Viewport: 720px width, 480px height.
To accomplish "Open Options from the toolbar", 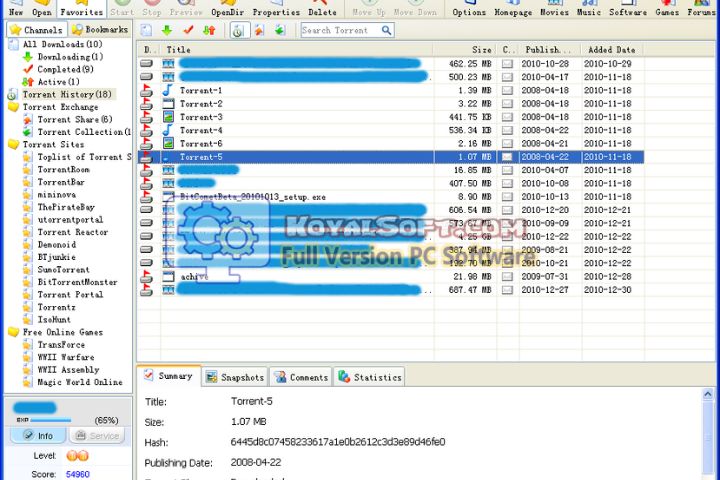I will tap(469, 8).
